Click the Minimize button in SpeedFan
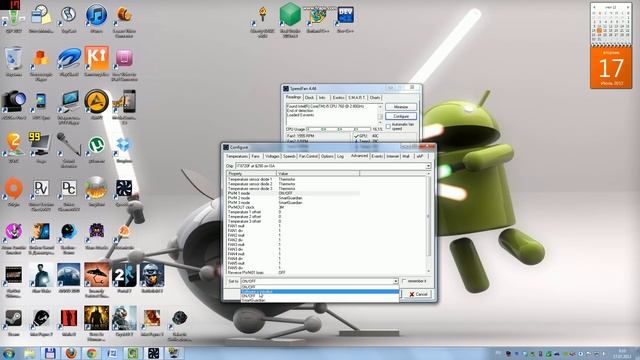Viewport: 640px width, 360px height. [x=401, y=107]
